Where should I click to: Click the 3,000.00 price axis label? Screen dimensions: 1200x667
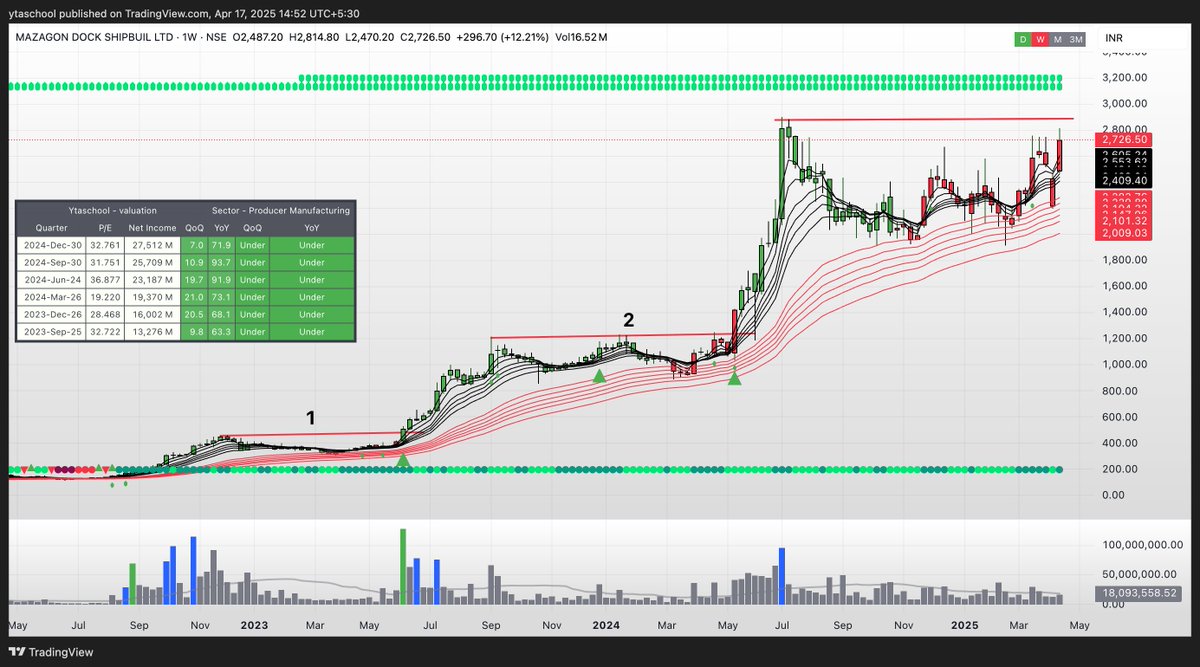pyautogui.click(x=1124, y=103)
